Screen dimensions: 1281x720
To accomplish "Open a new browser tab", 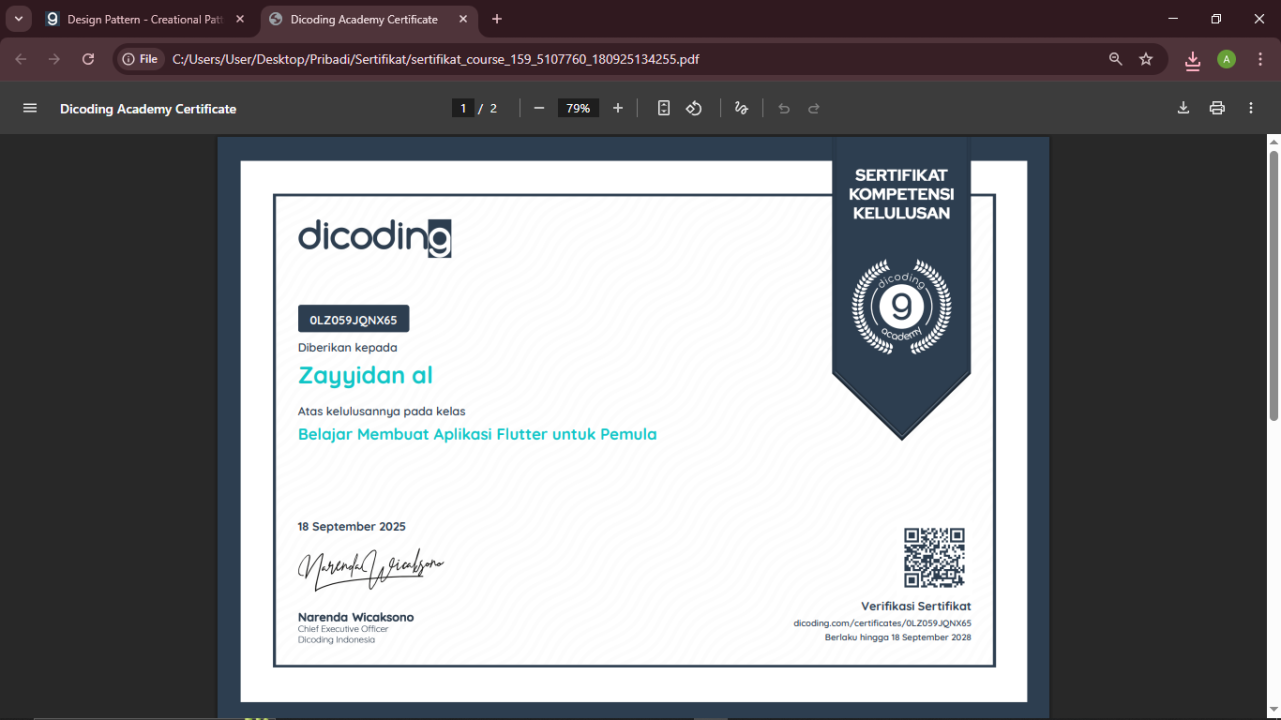I will pos(497,19).
